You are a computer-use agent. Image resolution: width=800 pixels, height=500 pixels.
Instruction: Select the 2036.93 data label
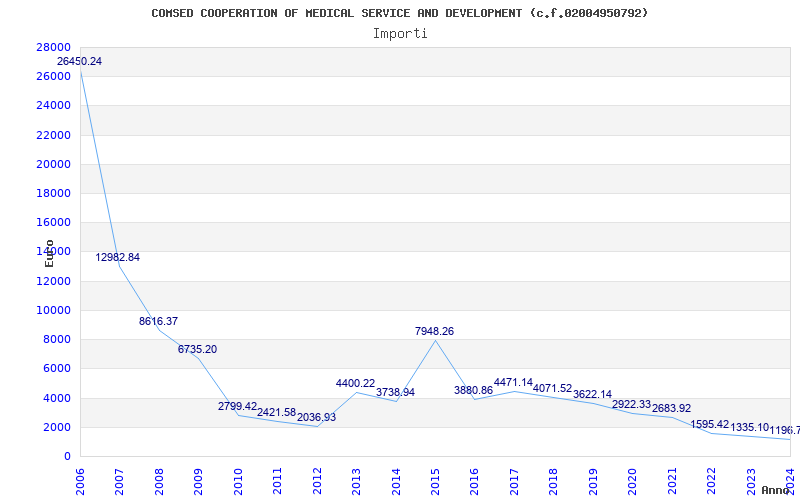(316, 417)
